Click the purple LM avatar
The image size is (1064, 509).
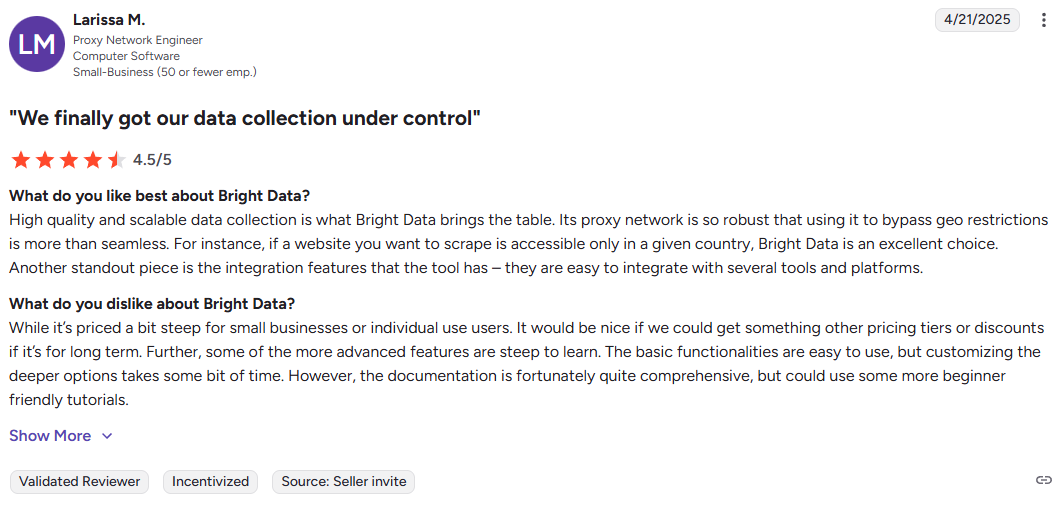click(37, 44)
